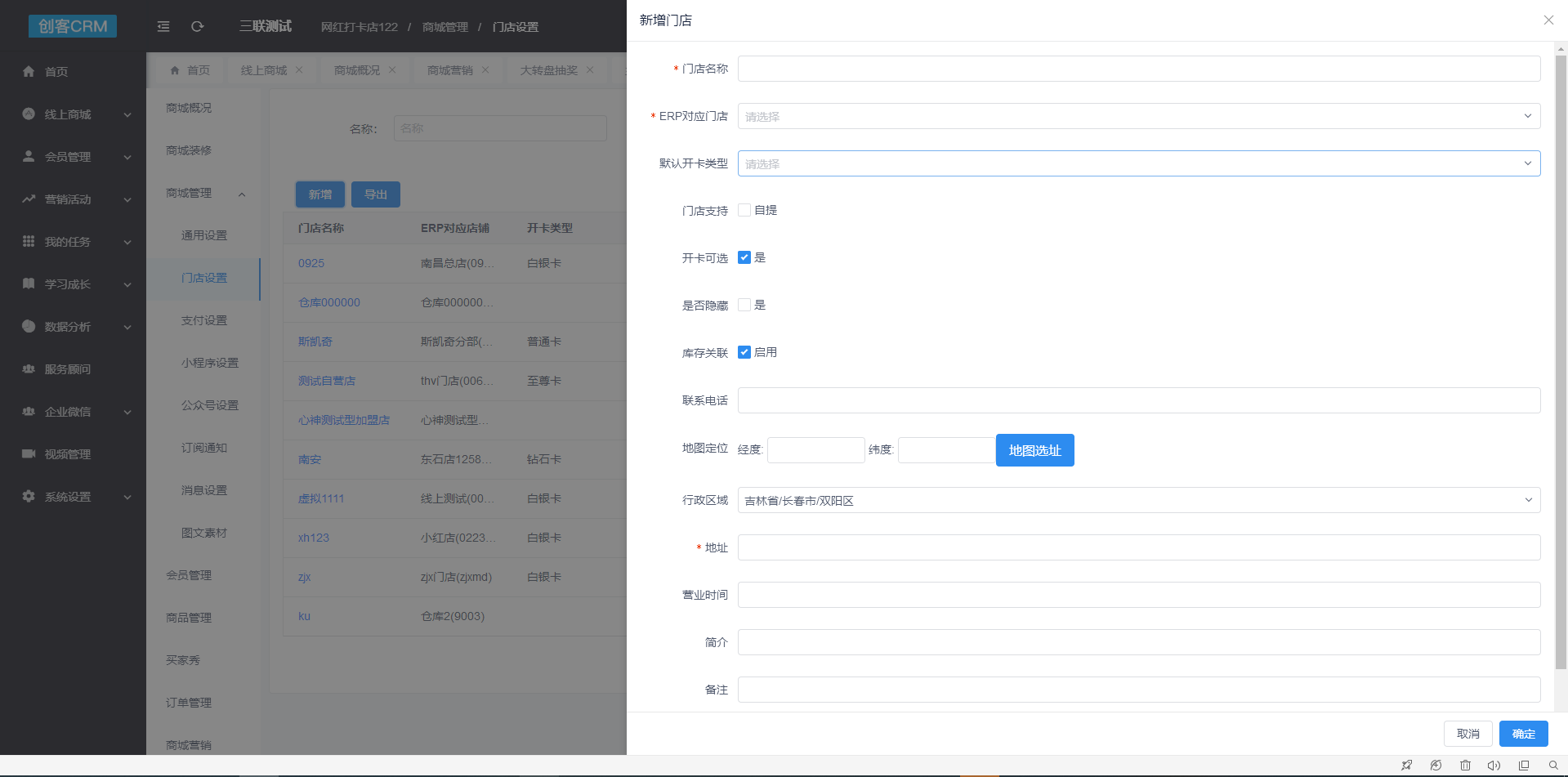1568x777 pixels.
Task: Click the 我的任务 grid icon in the sidebar
Action: (x=29, y=241)
